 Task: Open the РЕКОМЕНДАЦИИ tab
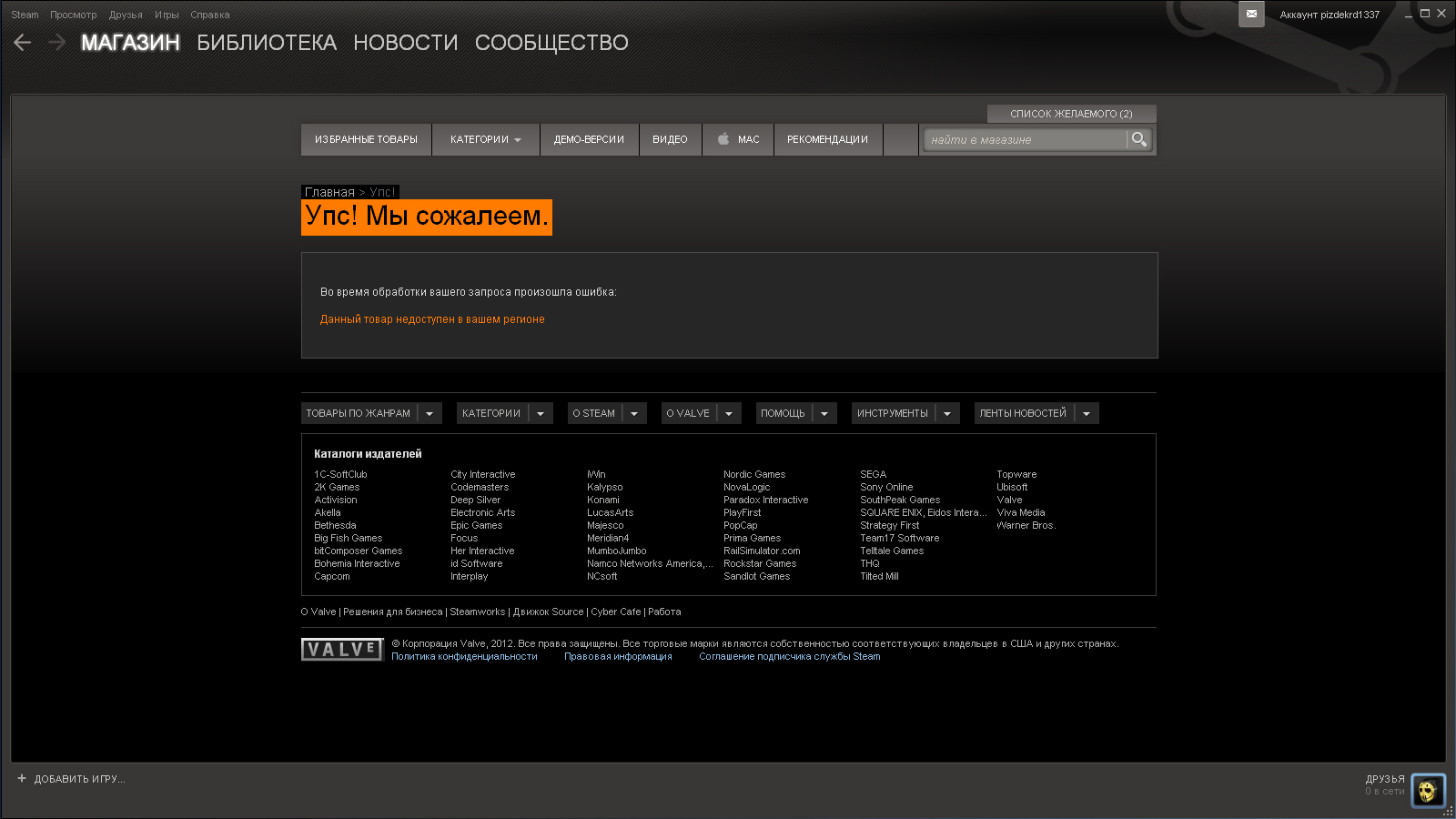[827, 139]
